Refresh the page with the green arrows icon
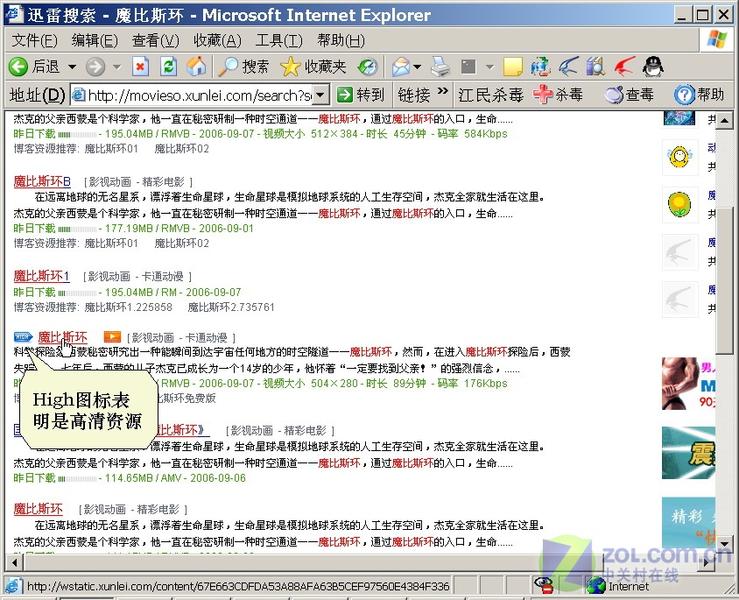The width and height of the screenshot is (739, 600). click(168, 66)
